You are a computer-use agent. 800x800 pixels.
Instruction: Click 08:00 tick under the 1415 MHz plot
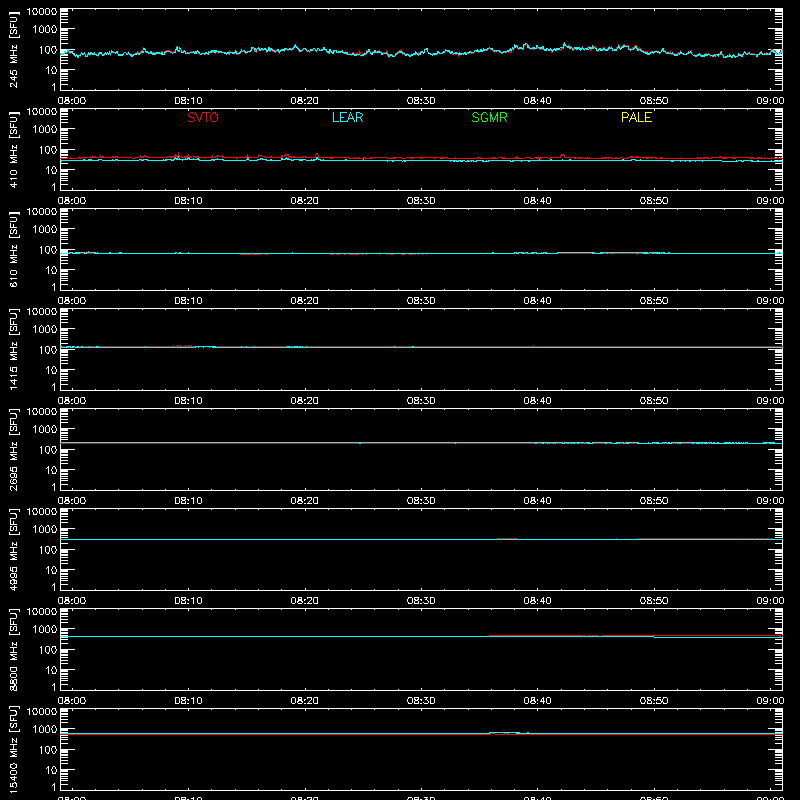pyautogui.click(x=72, y=401)
